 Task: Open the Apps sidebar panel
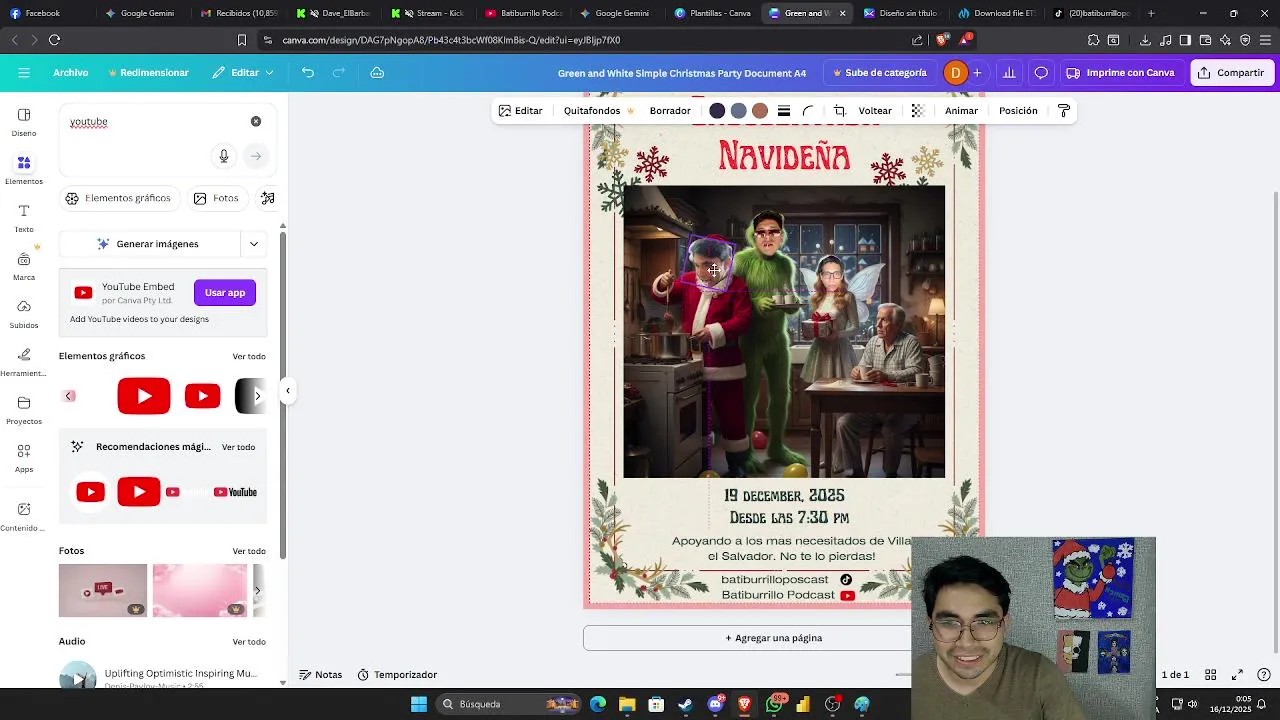24,458
